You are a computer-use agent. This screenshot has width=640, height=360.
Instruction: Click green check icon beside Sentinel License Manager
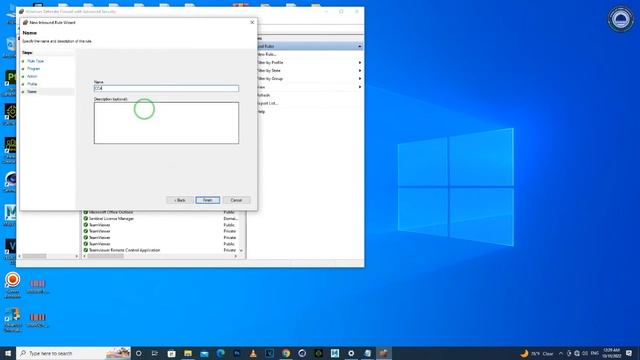tap(86, 218)
